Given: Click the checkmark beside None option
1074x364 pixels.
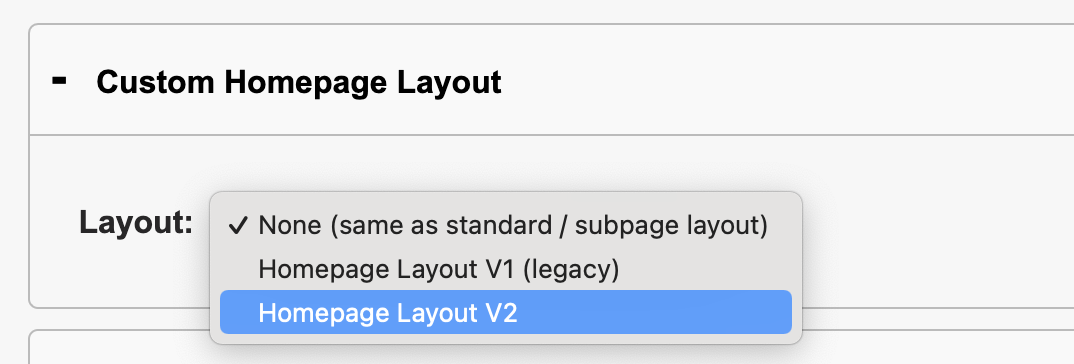Looking at the screenshot, I should (x=237, y=226).
